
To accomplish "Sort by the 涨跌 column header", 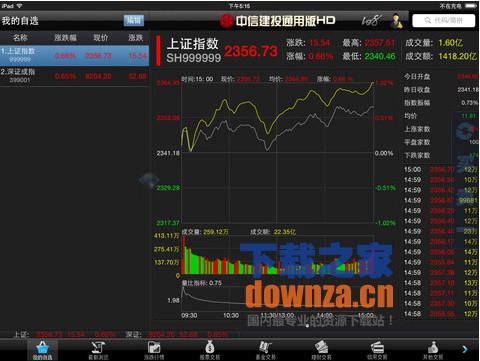I will [x=136, y=38].
